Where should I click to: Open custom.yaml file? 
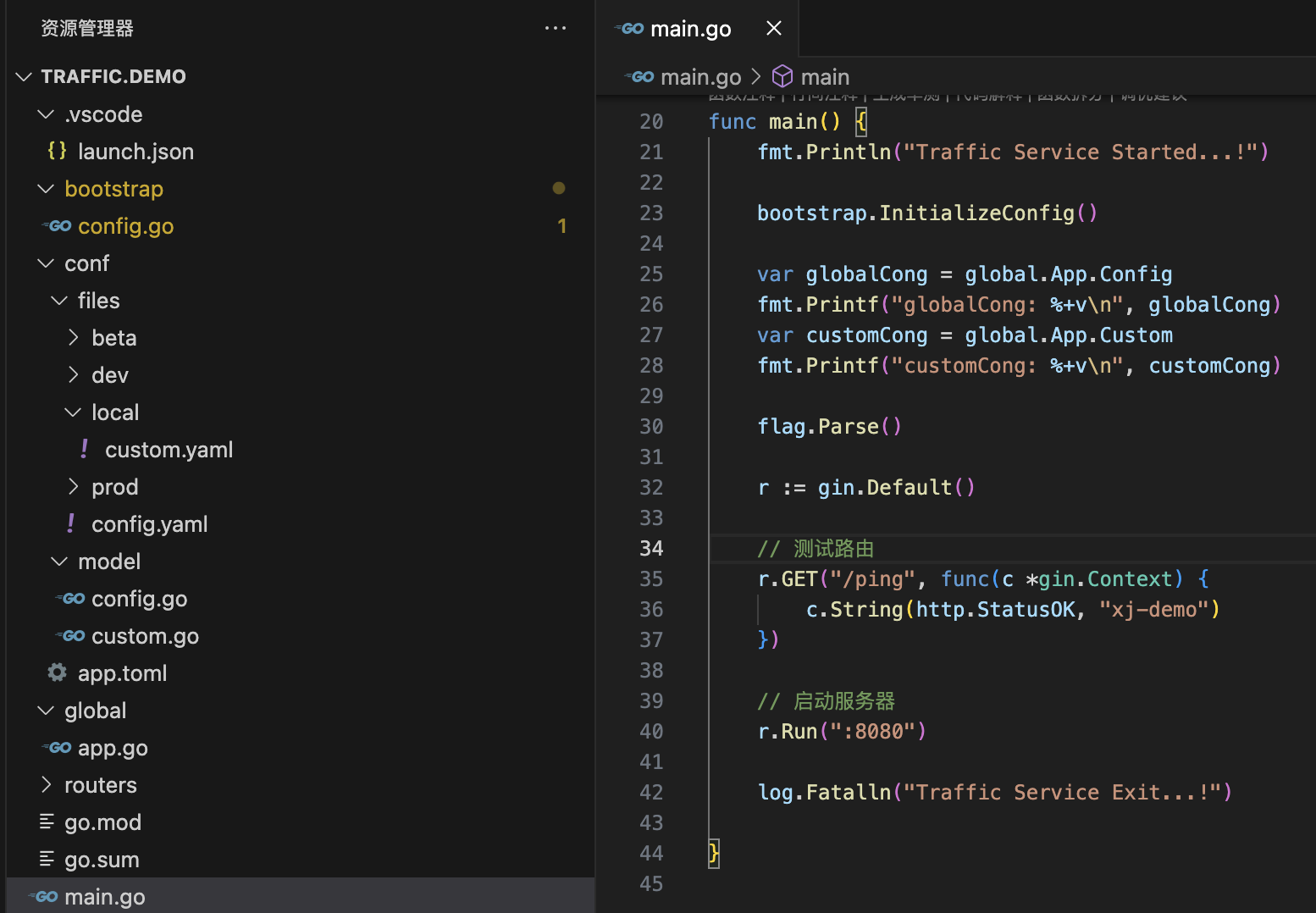(x=169, y=450)
